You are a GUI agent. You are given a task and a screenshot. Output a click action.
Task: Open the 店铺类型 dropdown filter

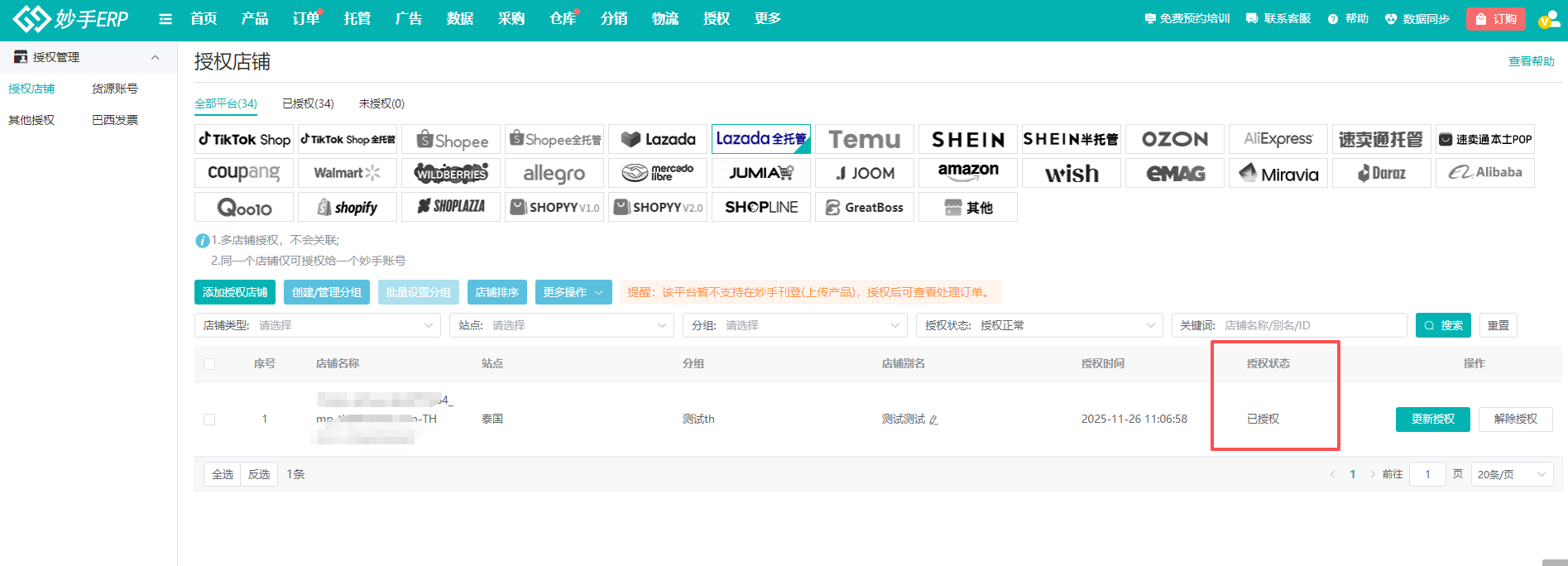[318, 325]
